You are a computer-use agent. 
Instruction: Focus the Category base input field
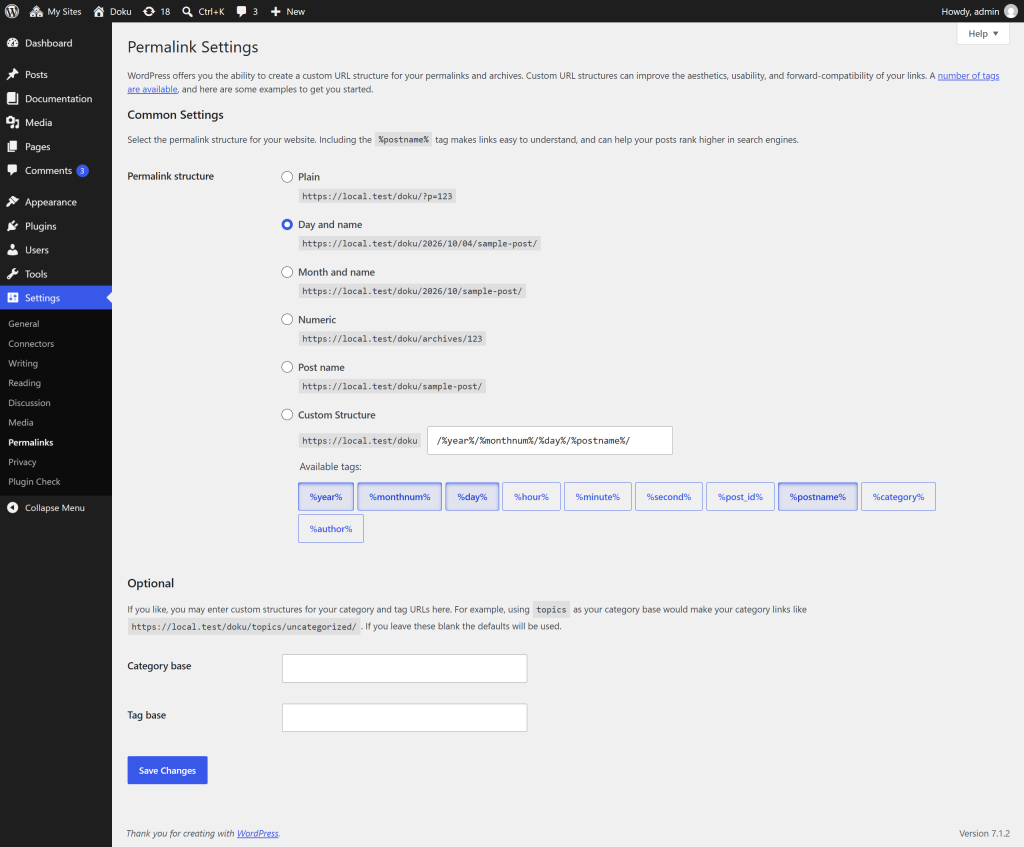[x=404, y=669]
